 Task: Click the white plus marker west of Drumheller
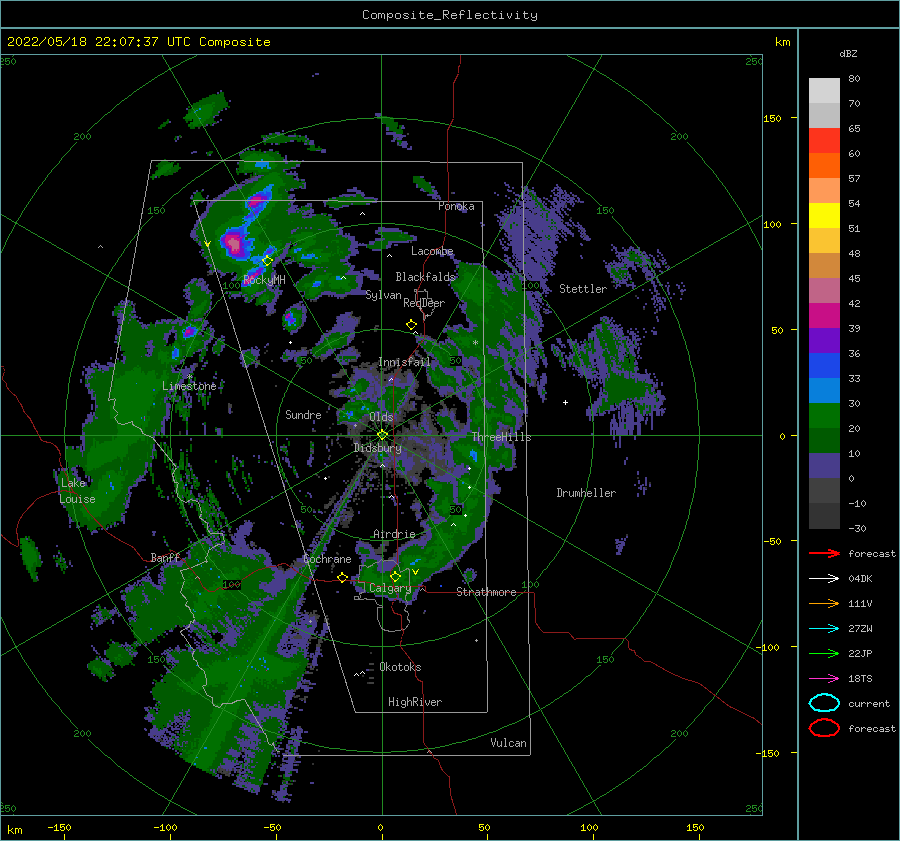pos(565,402)
